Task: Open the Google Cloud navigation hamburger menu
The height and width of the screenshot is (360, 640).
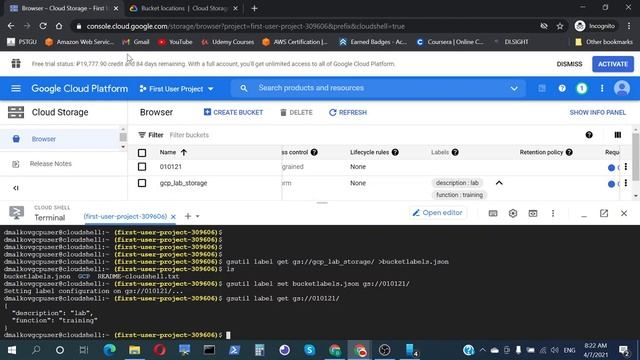Action: click(16, 89)
